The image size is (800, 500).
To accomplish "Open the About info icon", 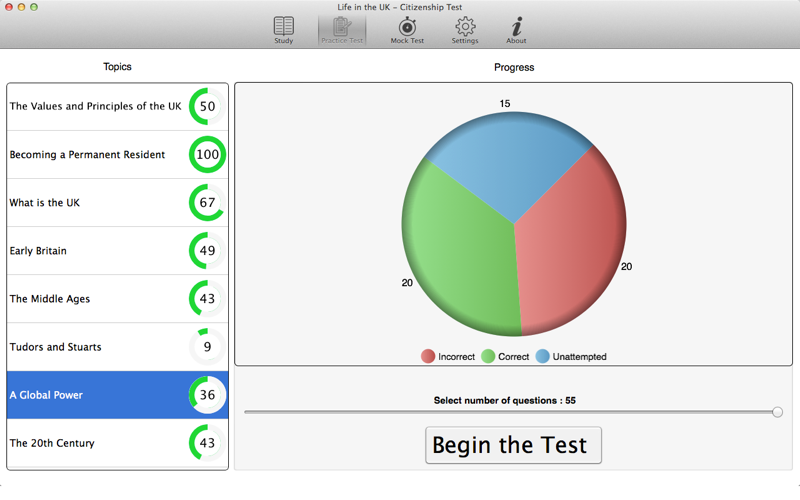I will tap(516, 30).
